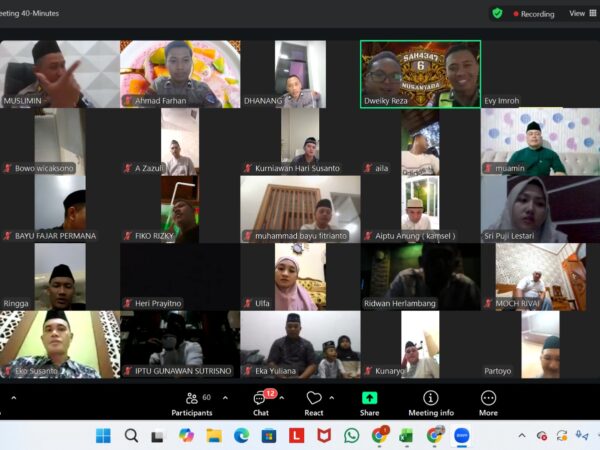Click the Recording indicator

pyautogui.click(x=534, y=14)
